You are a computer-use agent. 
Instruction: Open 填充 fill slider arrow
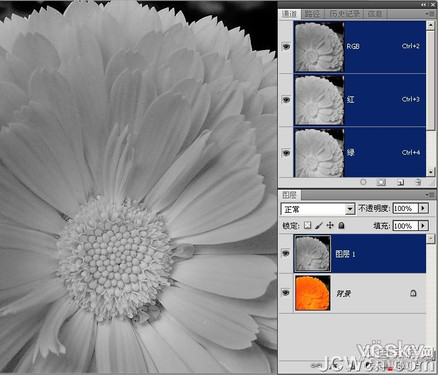coord(423,226)
